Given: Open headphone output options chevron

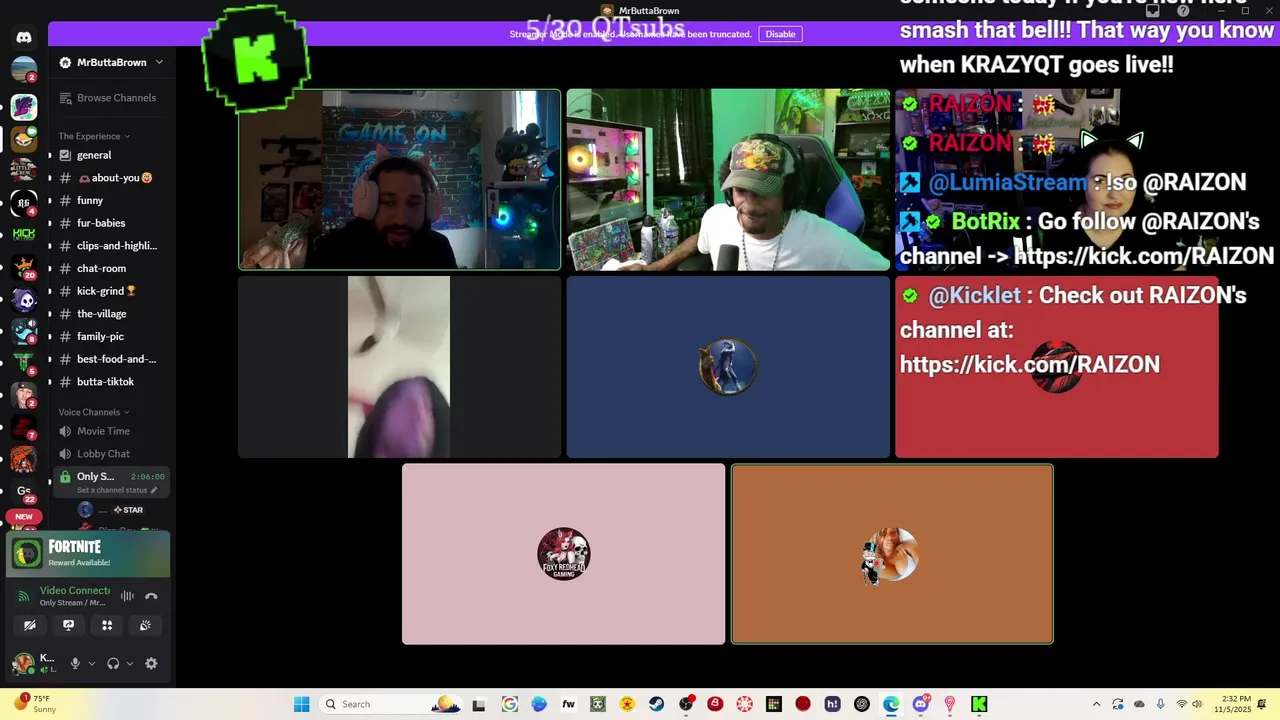Looking at the screenshot, I should click(129, 663).
